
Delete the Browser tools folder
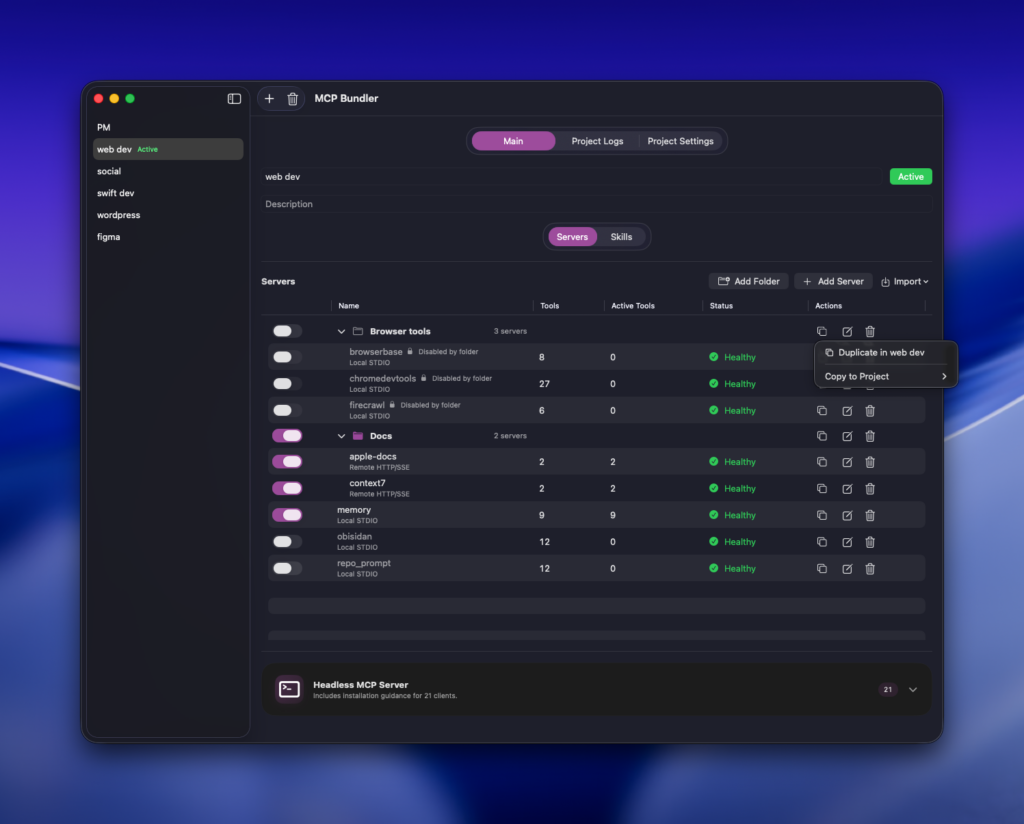tap(870, 332)
